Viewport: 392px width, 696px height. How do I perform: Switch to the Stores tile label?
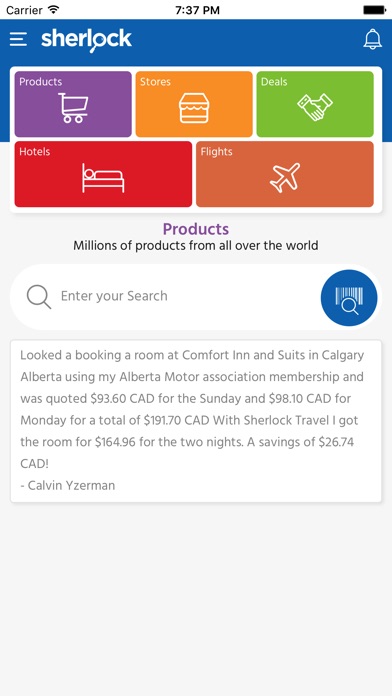click(155, 82)
